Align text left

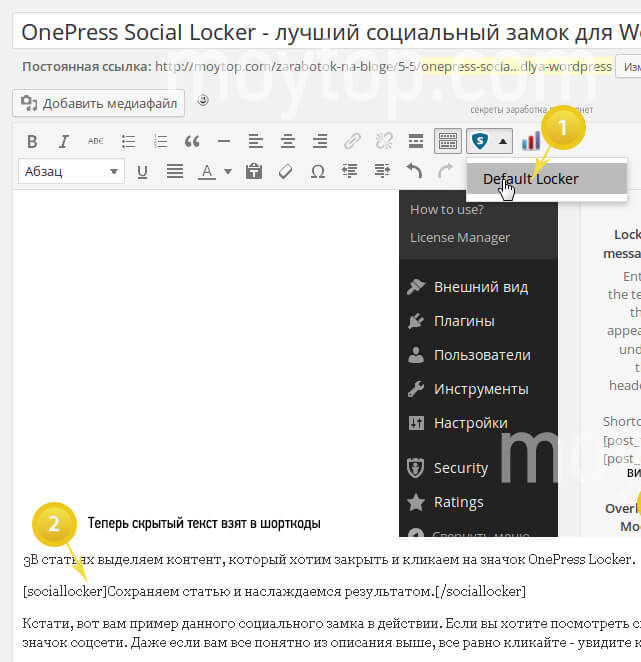(x=256, y=141)
